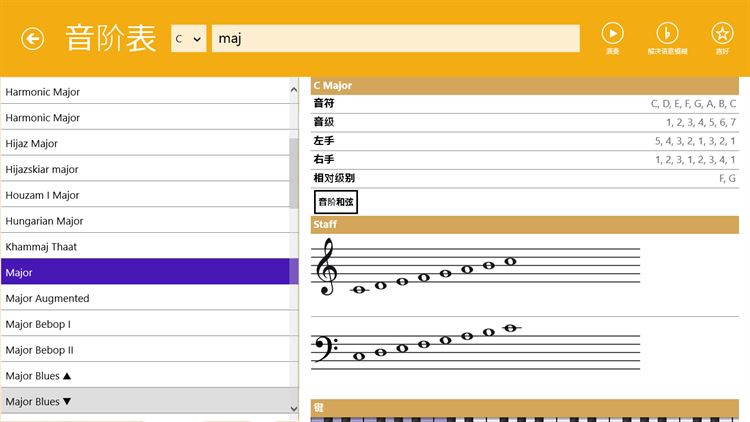The width and height of the screenshot is (750, 422).
Task: Click the degrees value 1, 2, 3, 4, 5, 6, 7
Action: coord(701,122)
